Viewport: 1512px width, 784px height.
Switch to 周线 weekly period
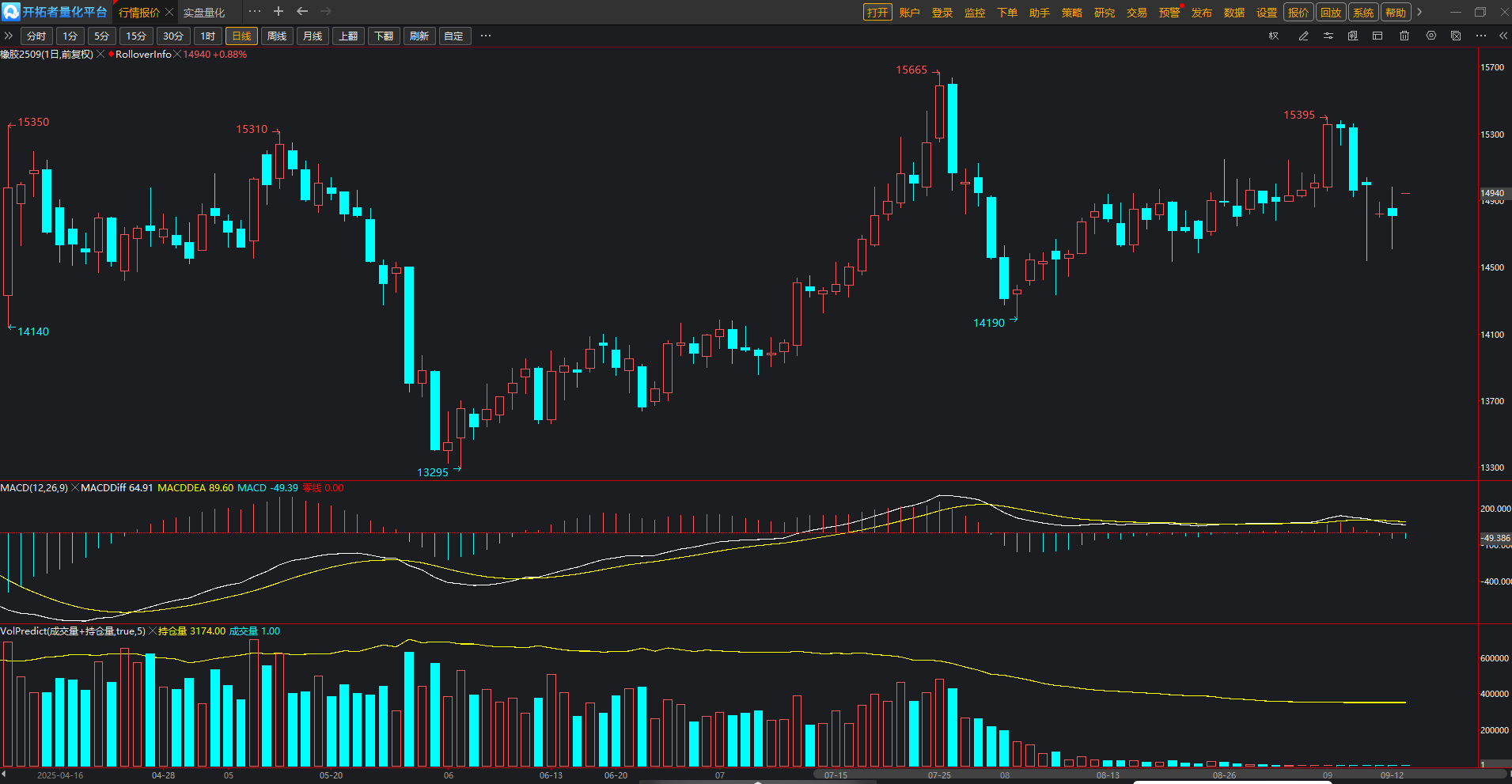(x=277, y=36)
